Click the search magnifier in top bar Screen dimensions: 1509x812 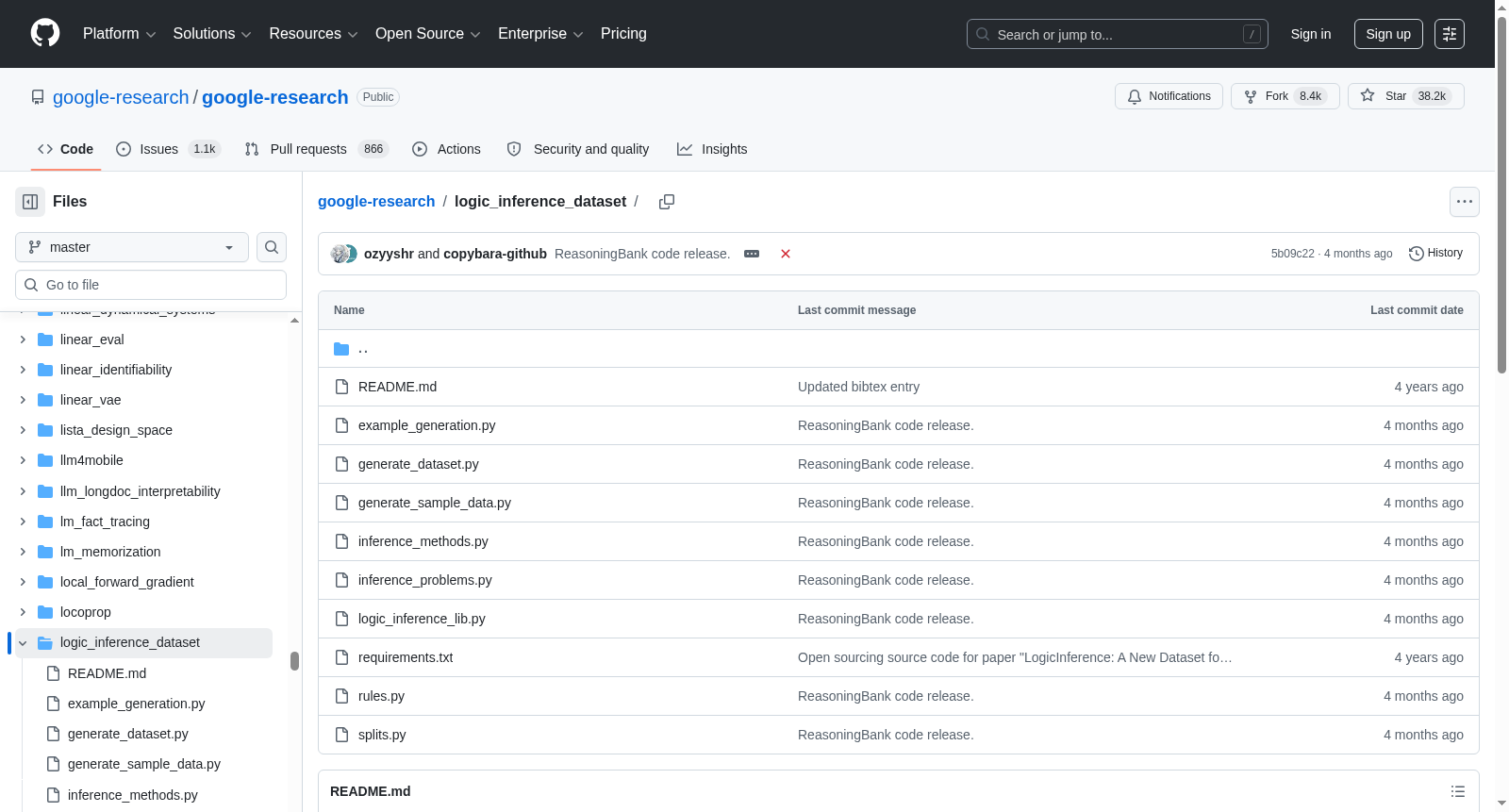(x=983, y=34)
